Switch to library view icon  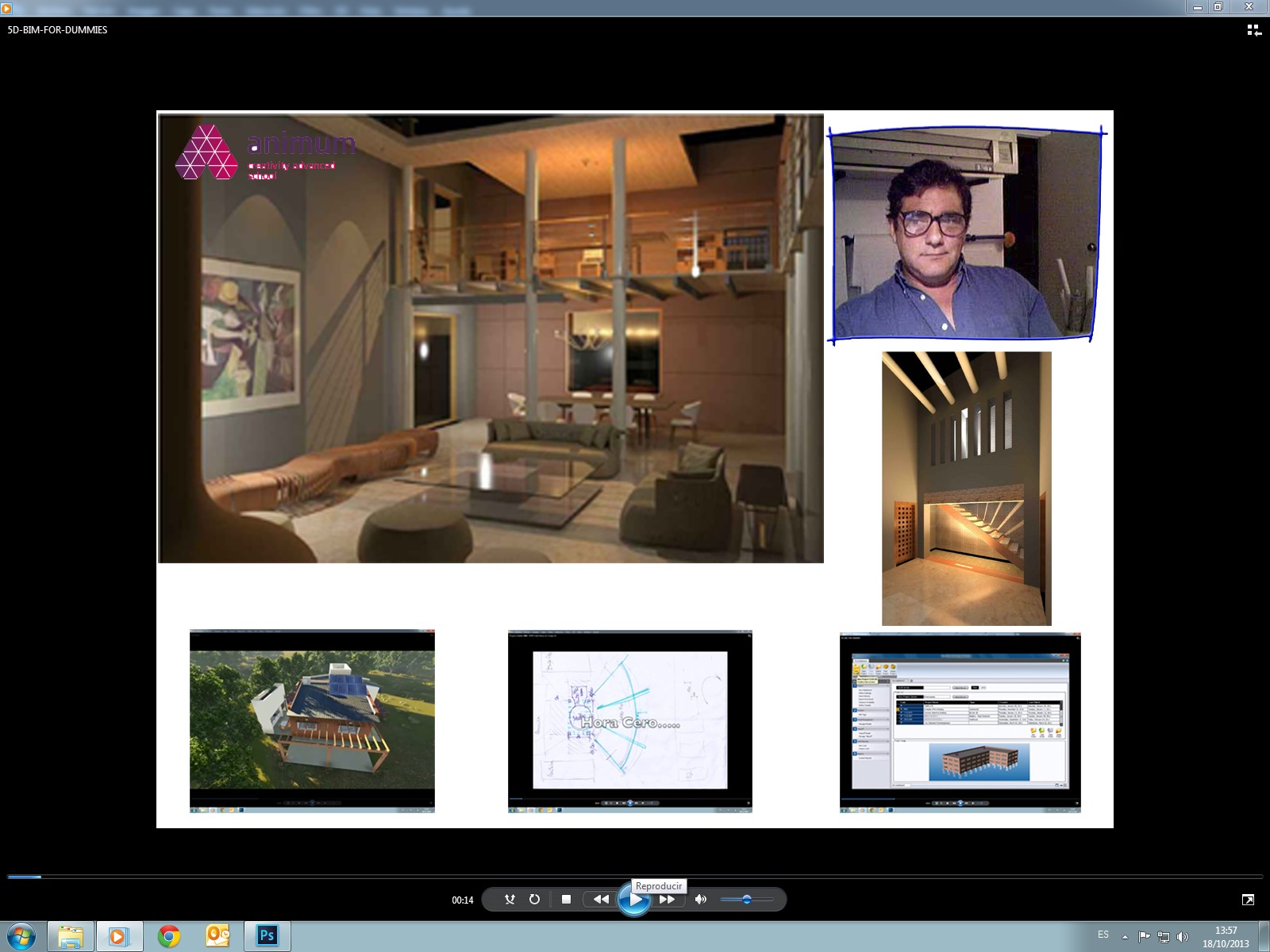pos(1253,30)
